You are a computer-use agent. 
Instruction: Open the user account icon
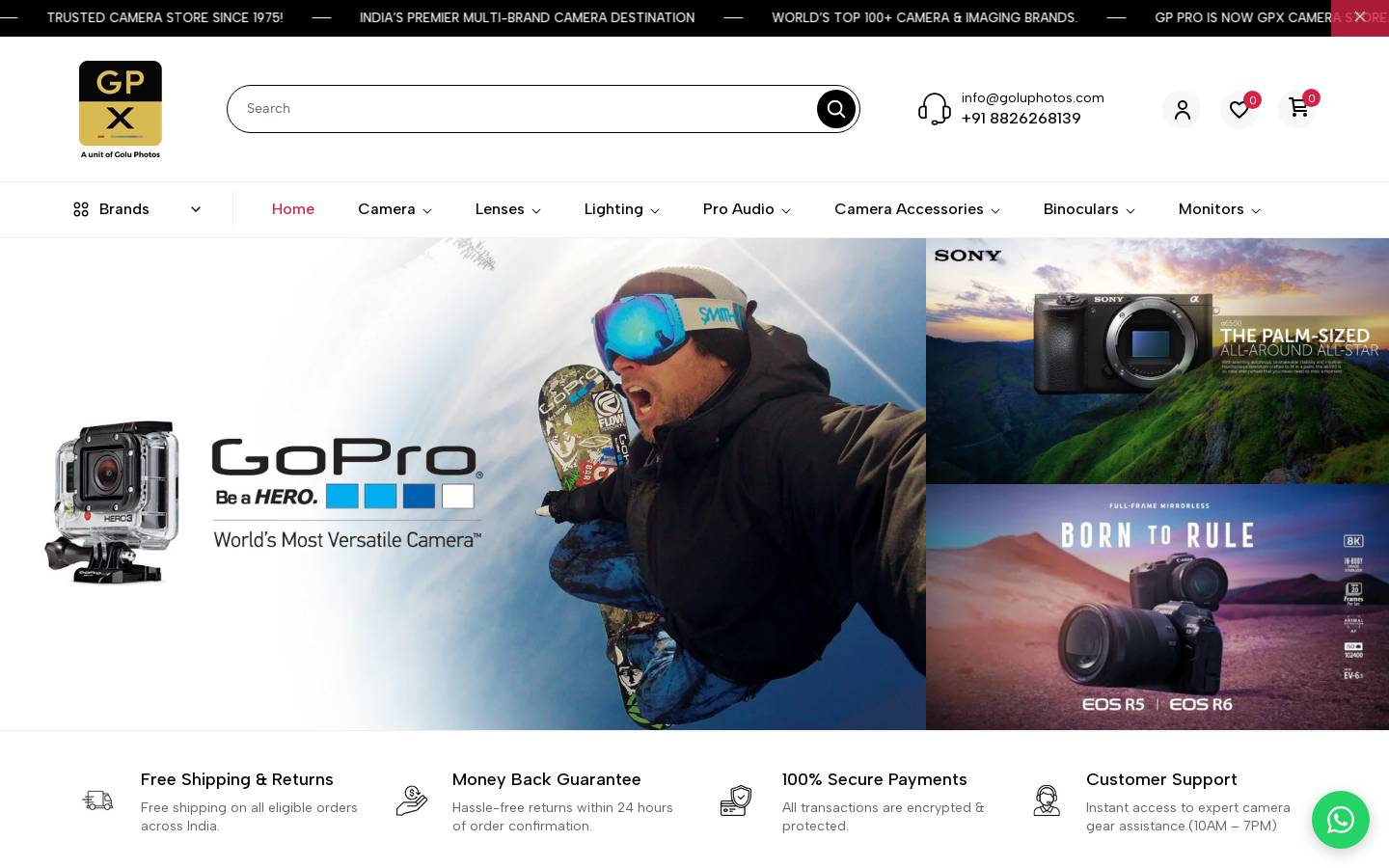(1182, 109)
